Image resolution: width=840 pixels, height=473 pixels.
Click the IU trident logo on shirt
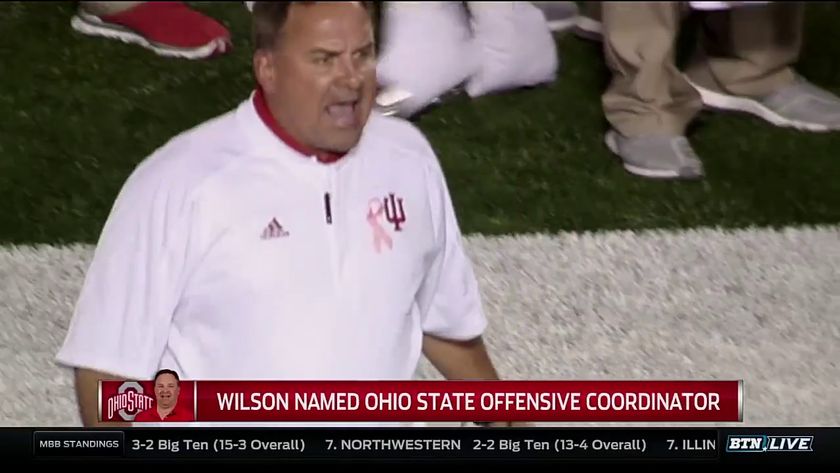click(x=395, y=212)
